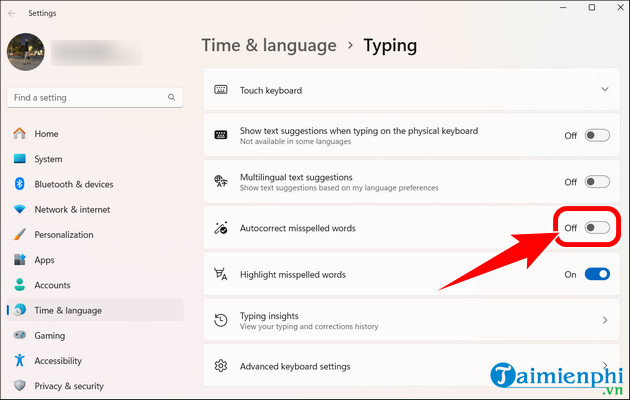Open Accounts from the sidebar

pyautogui.click(x=52, y=285)
